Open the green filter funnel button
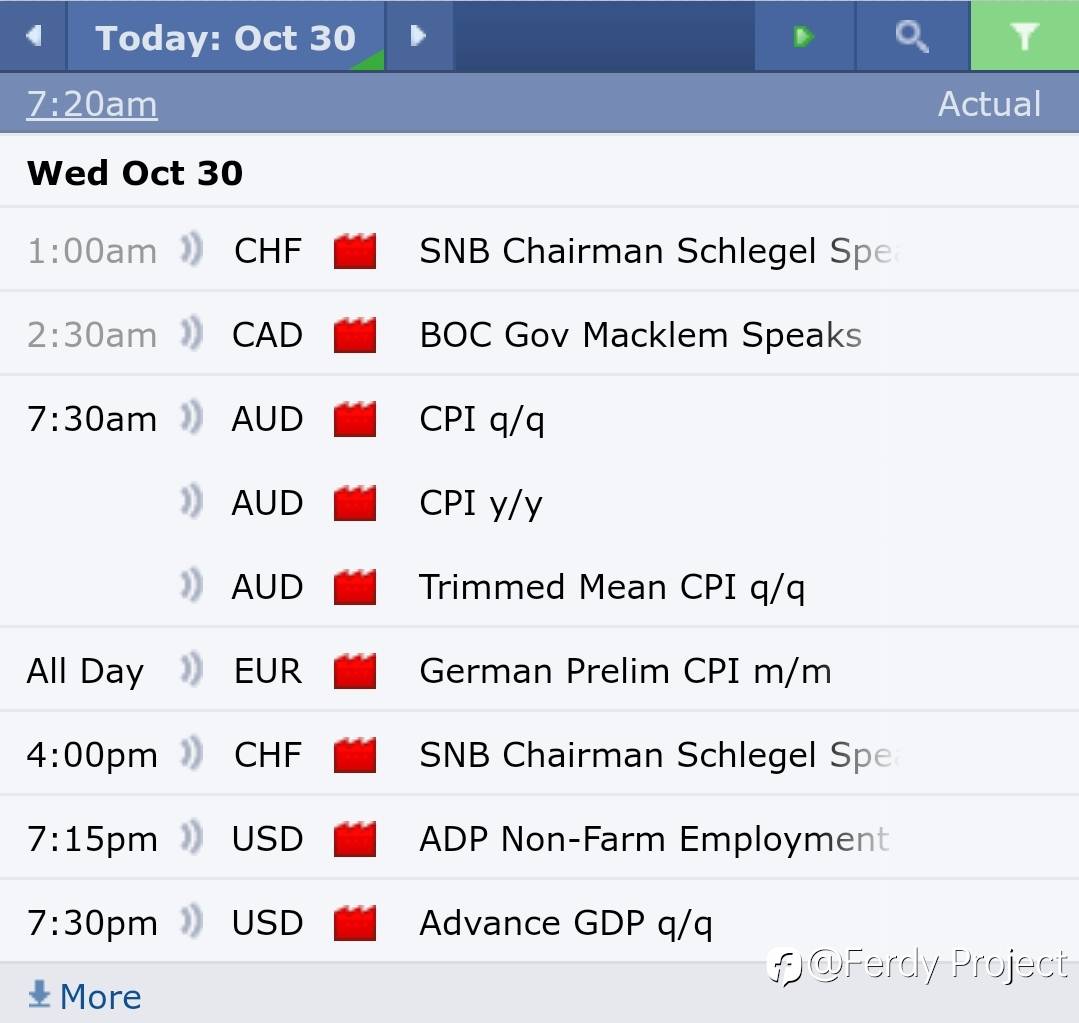Screen dimensions: 1079x1023 click(1024, 36)
